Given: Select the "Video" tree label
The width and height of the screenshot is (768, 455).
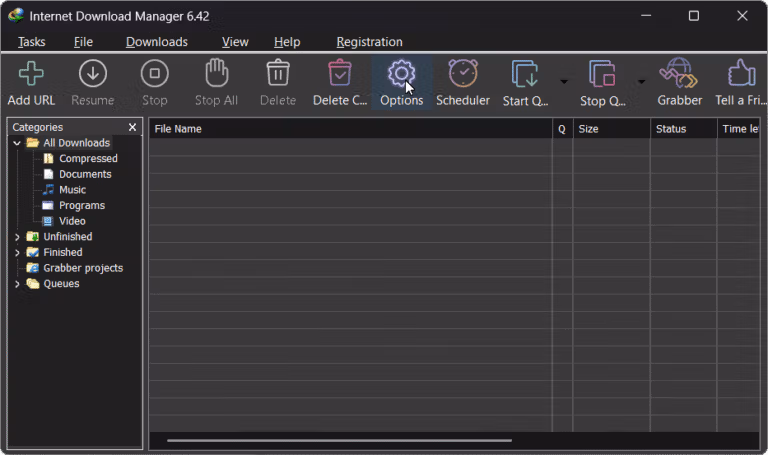Looking at the screenshot, I should (72, 221).
